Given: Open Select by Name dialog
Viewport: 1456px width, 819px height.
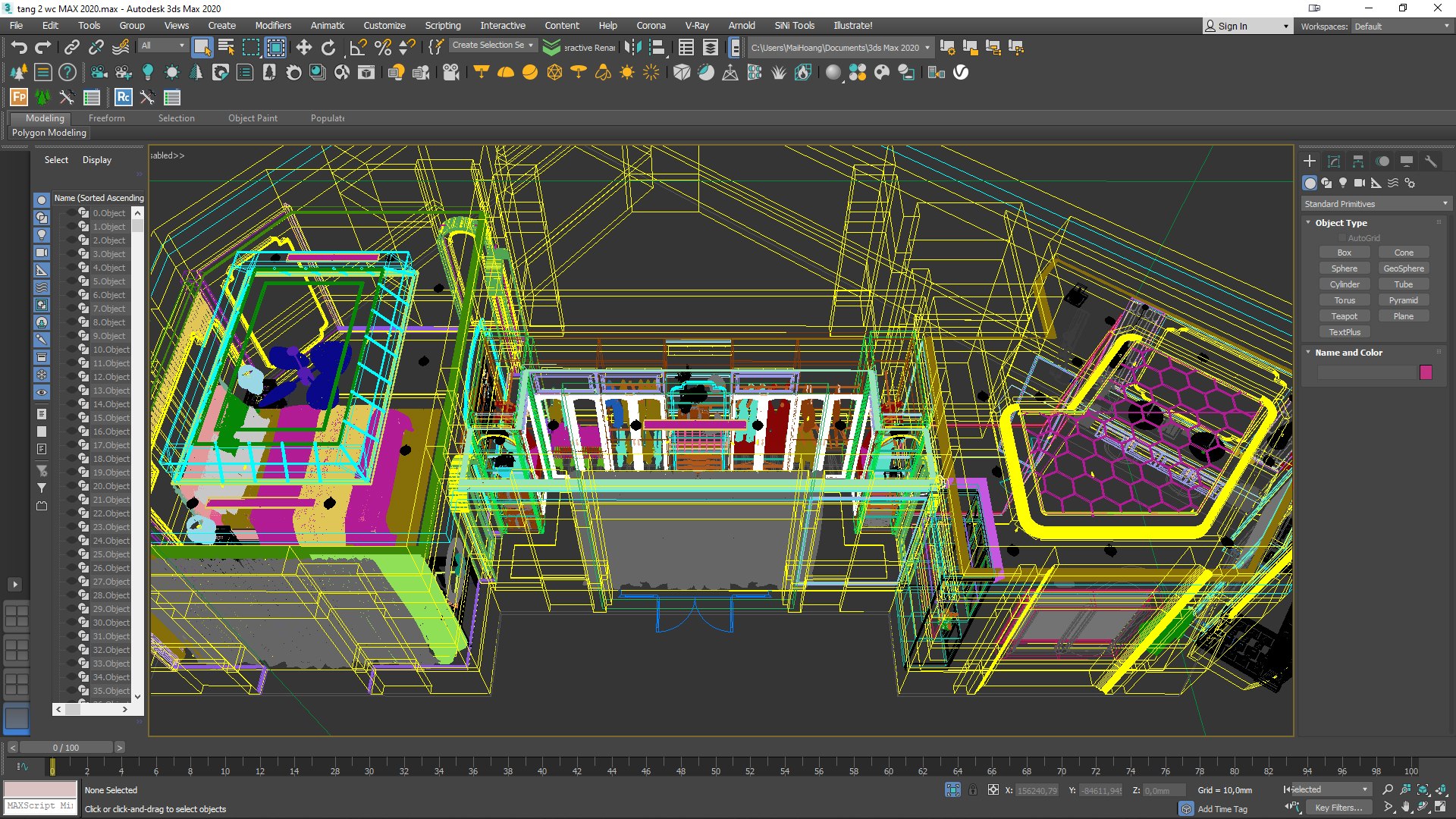Looking at the screenshot, I should 226,48.
